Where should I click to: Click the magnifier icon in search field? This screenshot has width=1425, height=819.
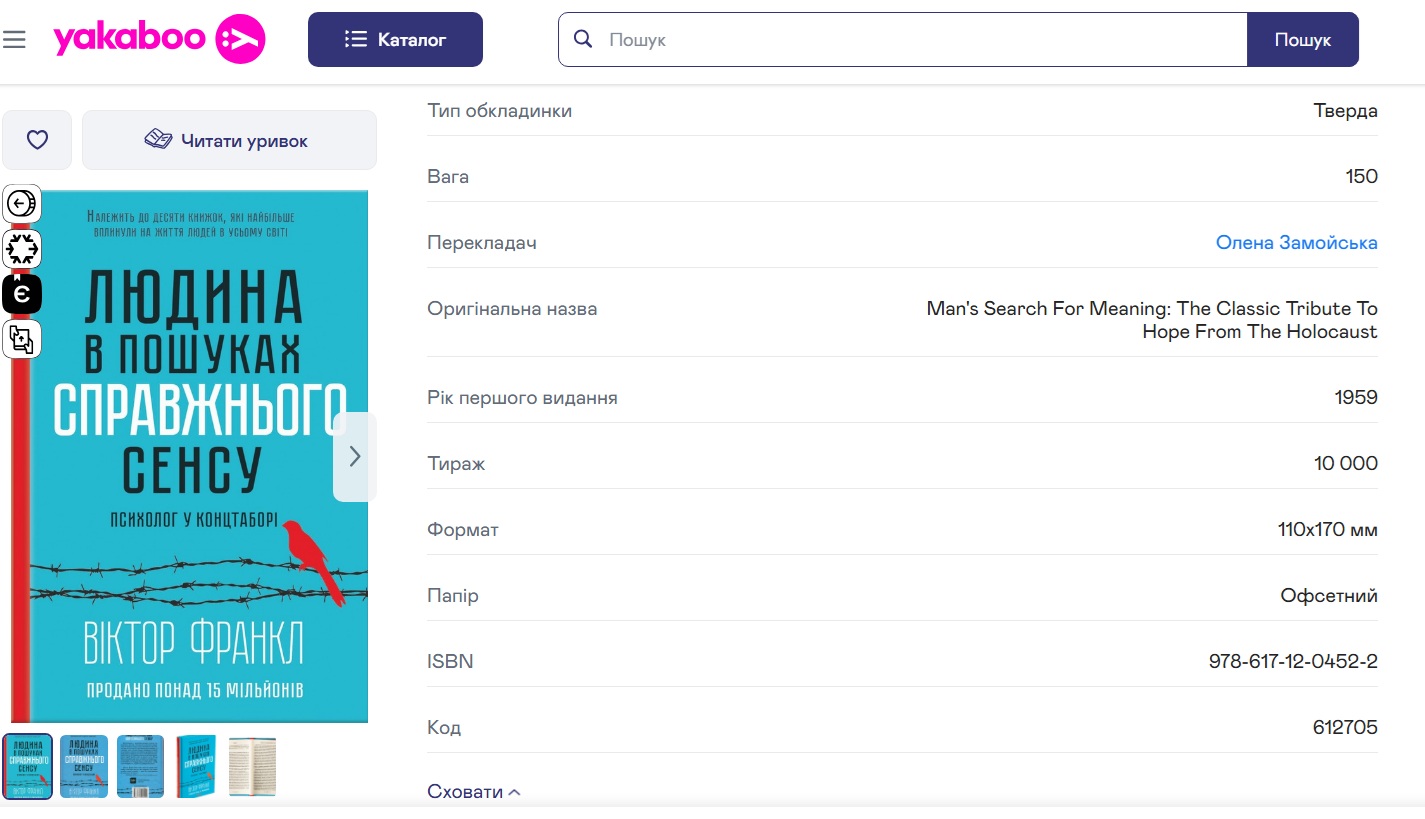coord(583,39)
